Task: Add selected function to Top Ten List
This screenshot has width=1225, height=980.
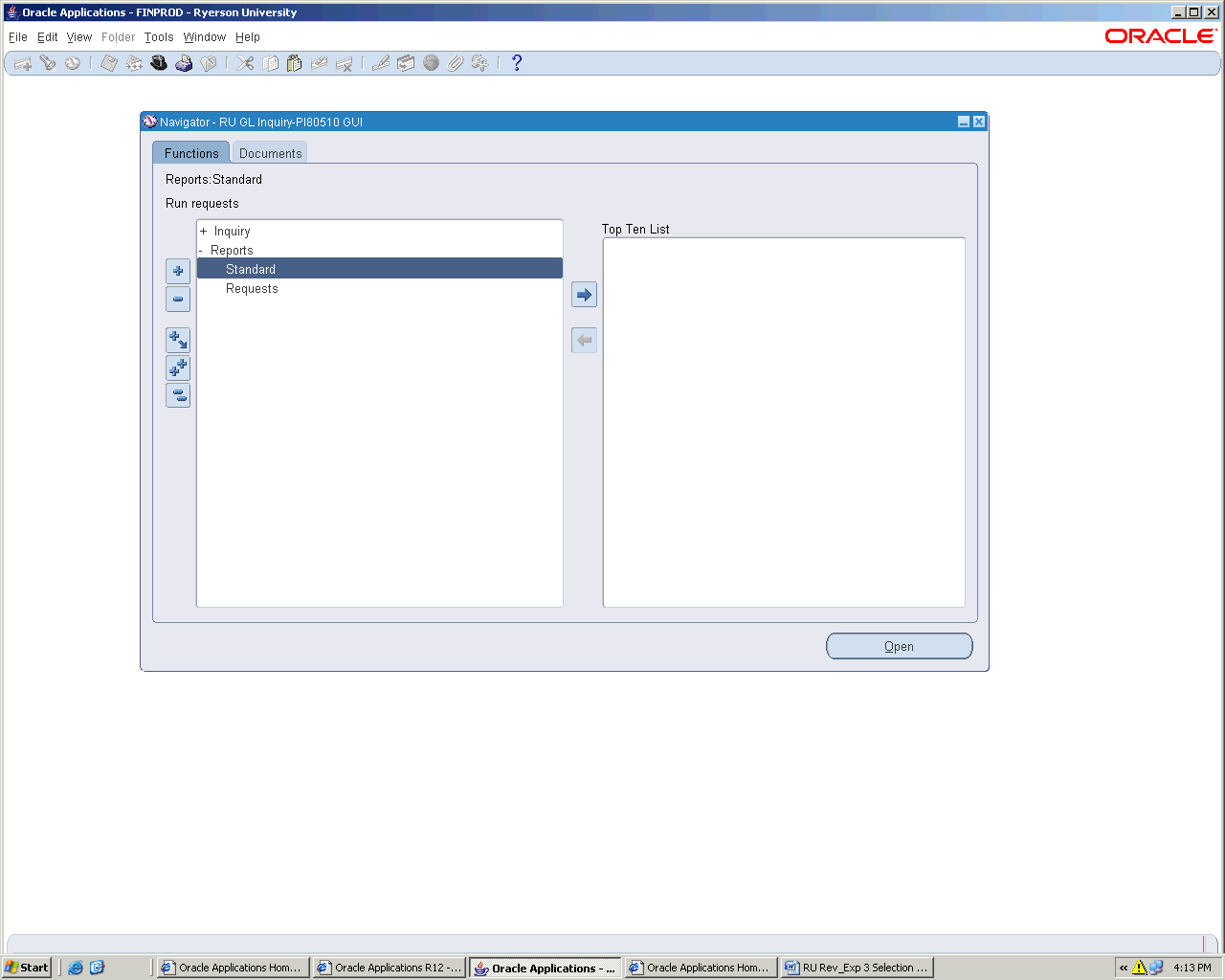Action: tap(584, 295)
